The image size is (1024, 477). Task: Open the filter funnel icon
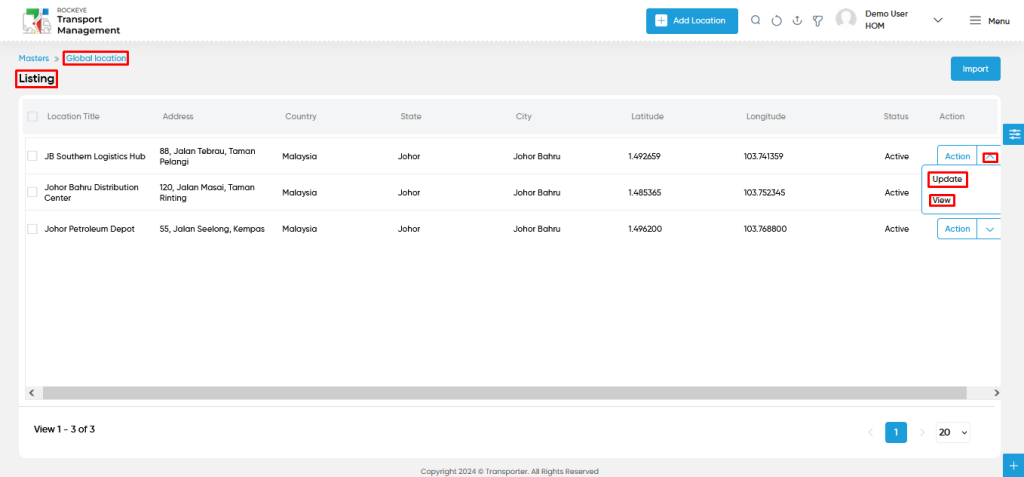(818, 21)
